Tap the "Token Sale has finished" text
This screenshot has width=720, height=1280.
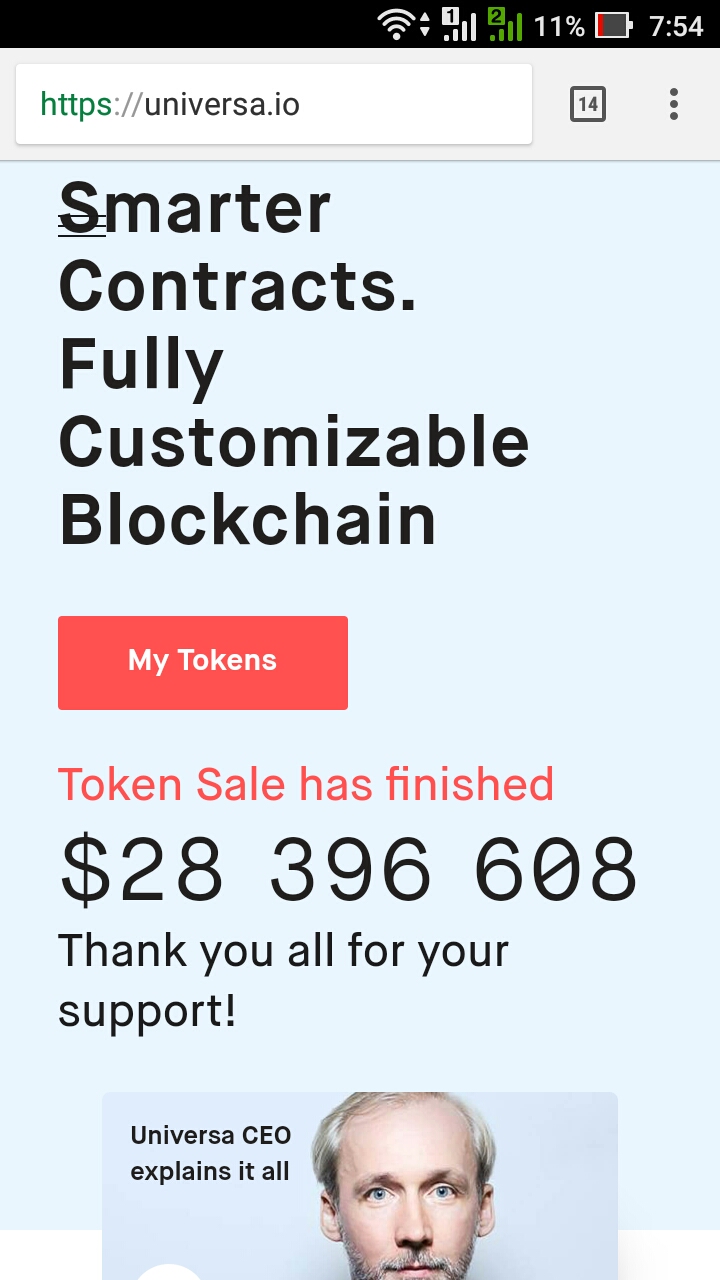[306, 785]
